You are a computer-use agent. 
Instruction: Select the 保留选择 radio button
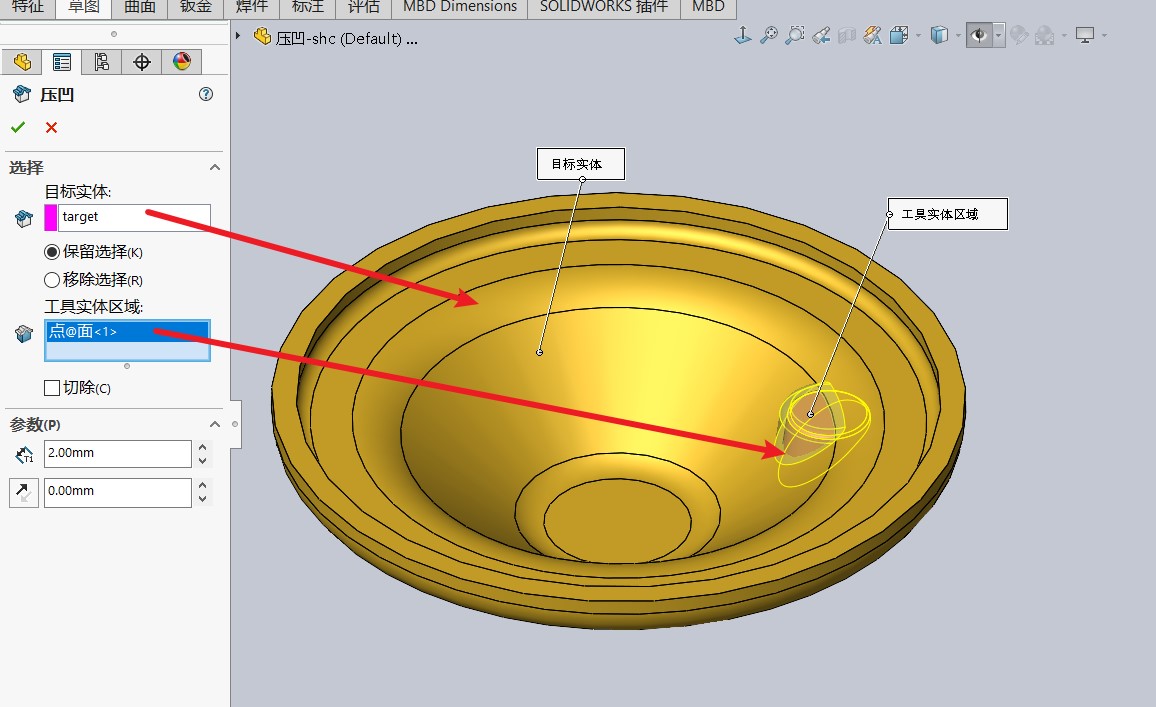click(x=52, y=252)
